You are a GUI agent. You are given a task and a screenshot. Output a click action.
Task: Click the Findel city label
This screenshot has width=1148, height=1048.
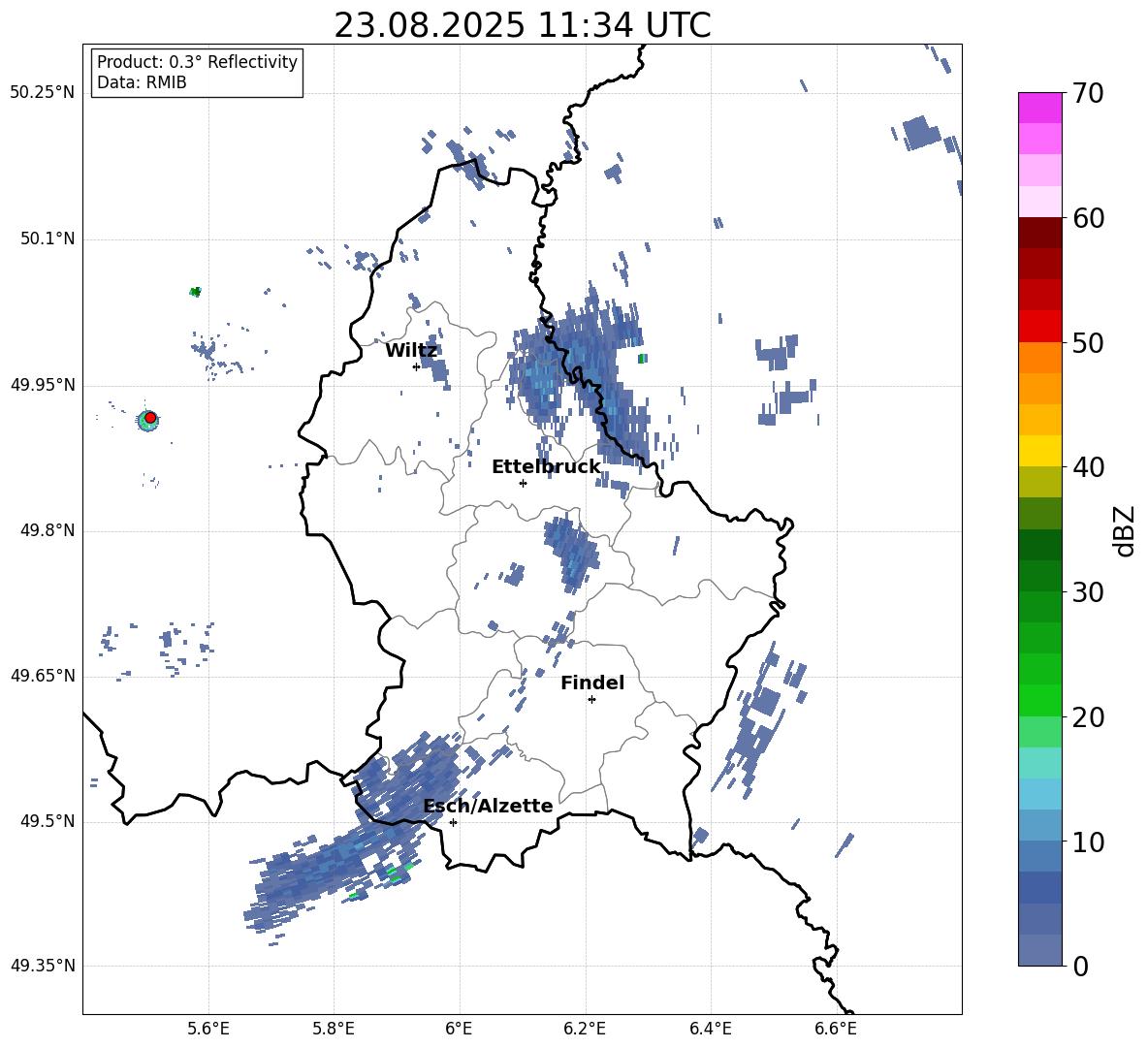coord(592,683)
